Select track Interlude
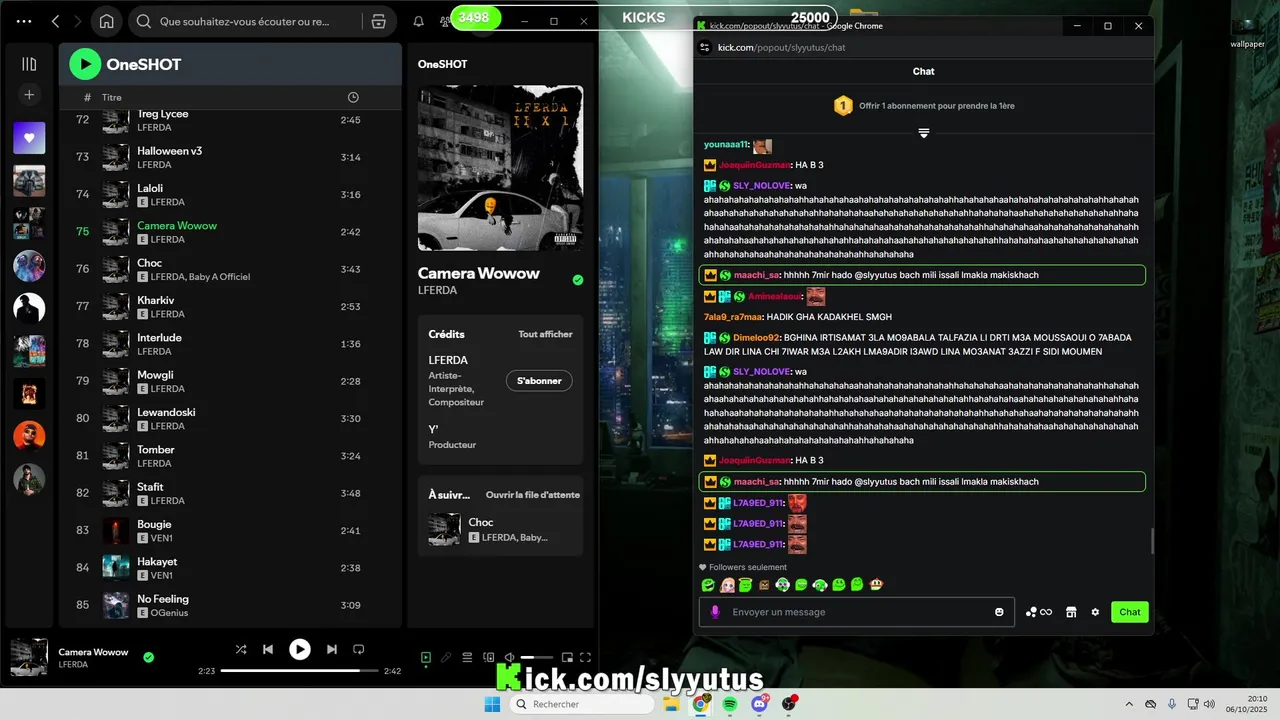Viewport: 1280px width, 720px height. (230, 344)
